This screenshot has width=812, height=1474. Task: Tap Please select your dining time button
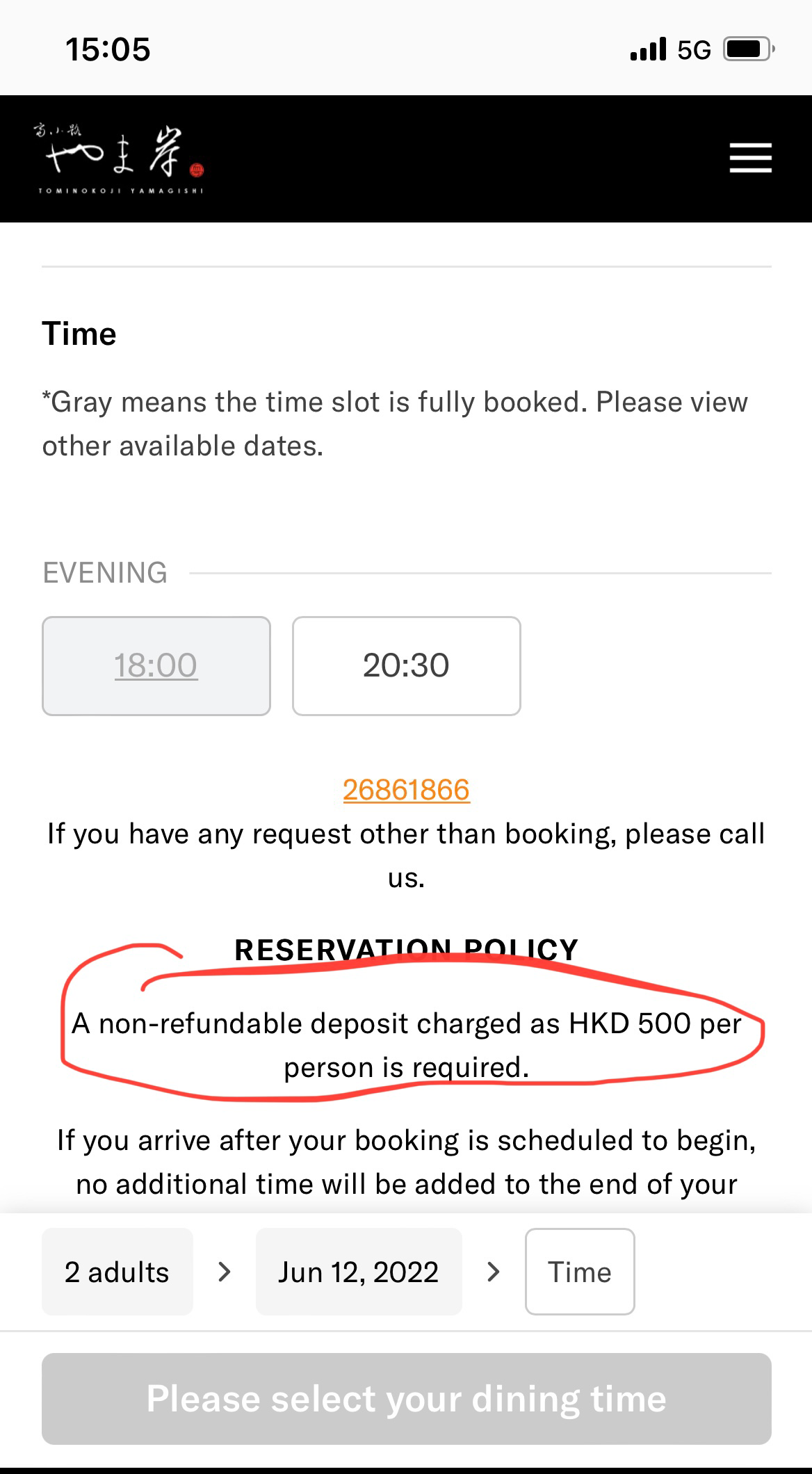coord(407,1399)
